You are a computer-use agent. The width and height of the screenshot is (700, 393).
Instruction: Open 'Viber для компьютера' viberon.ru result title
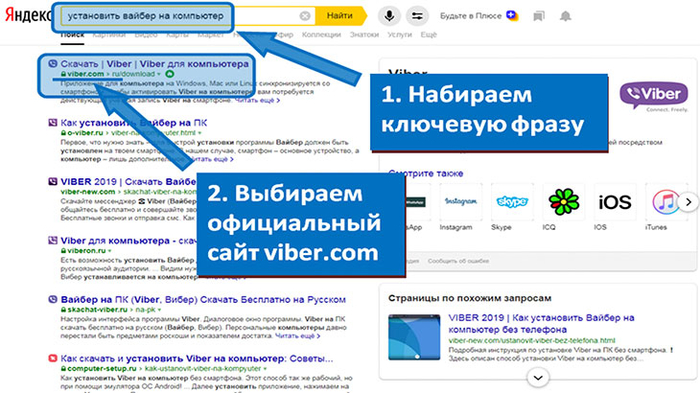pos(128,241)
